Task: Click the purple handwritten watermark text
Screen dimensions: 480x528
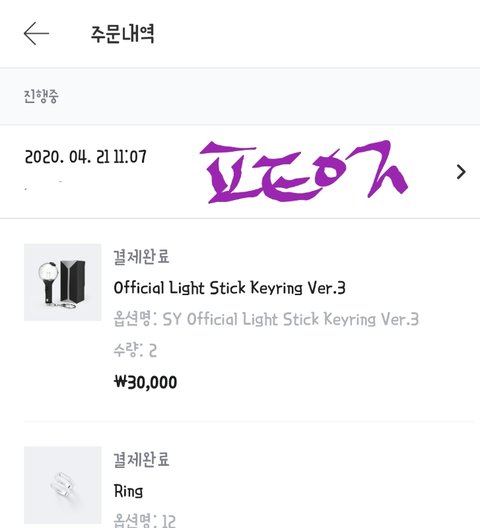Action: click(x=304, y=172)
